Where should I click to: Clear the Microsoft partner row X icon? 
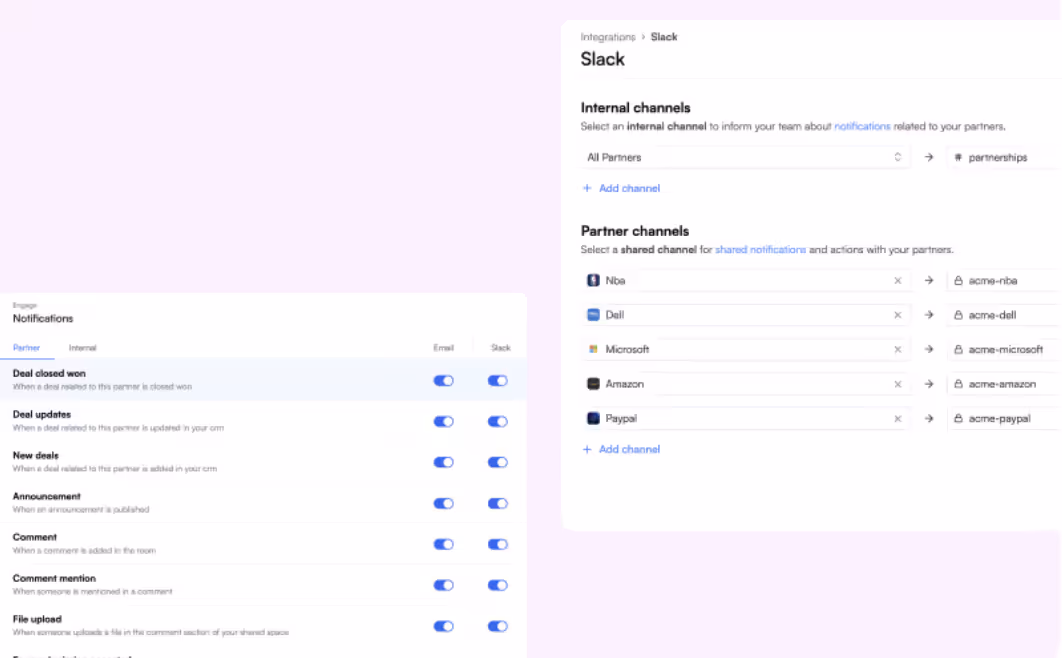tap(897, 349)
